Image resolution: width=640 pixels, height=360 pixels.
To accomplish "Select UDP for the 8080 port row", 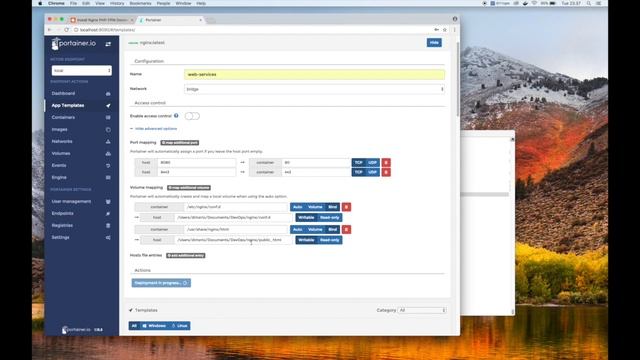I will point(372,162).
